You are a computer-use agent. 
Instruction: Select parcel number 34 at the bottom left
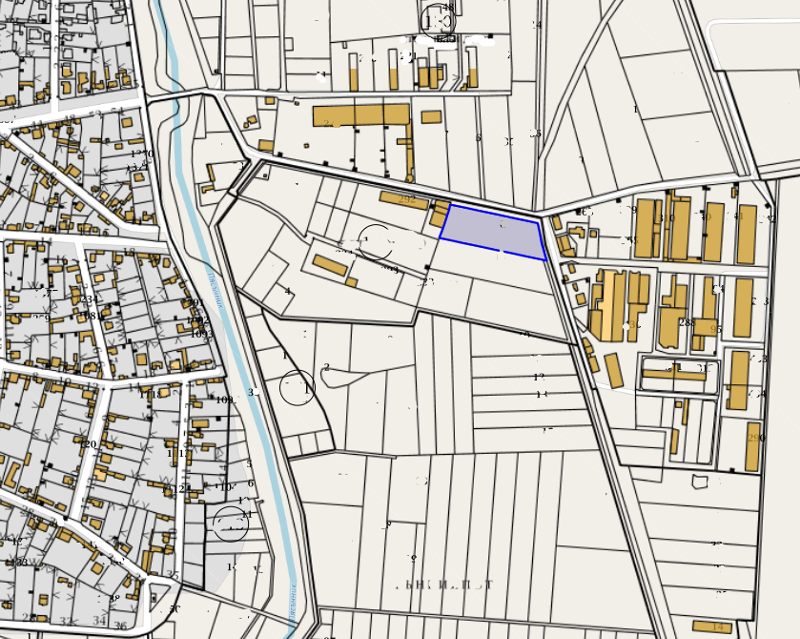(x=98, y=620)
